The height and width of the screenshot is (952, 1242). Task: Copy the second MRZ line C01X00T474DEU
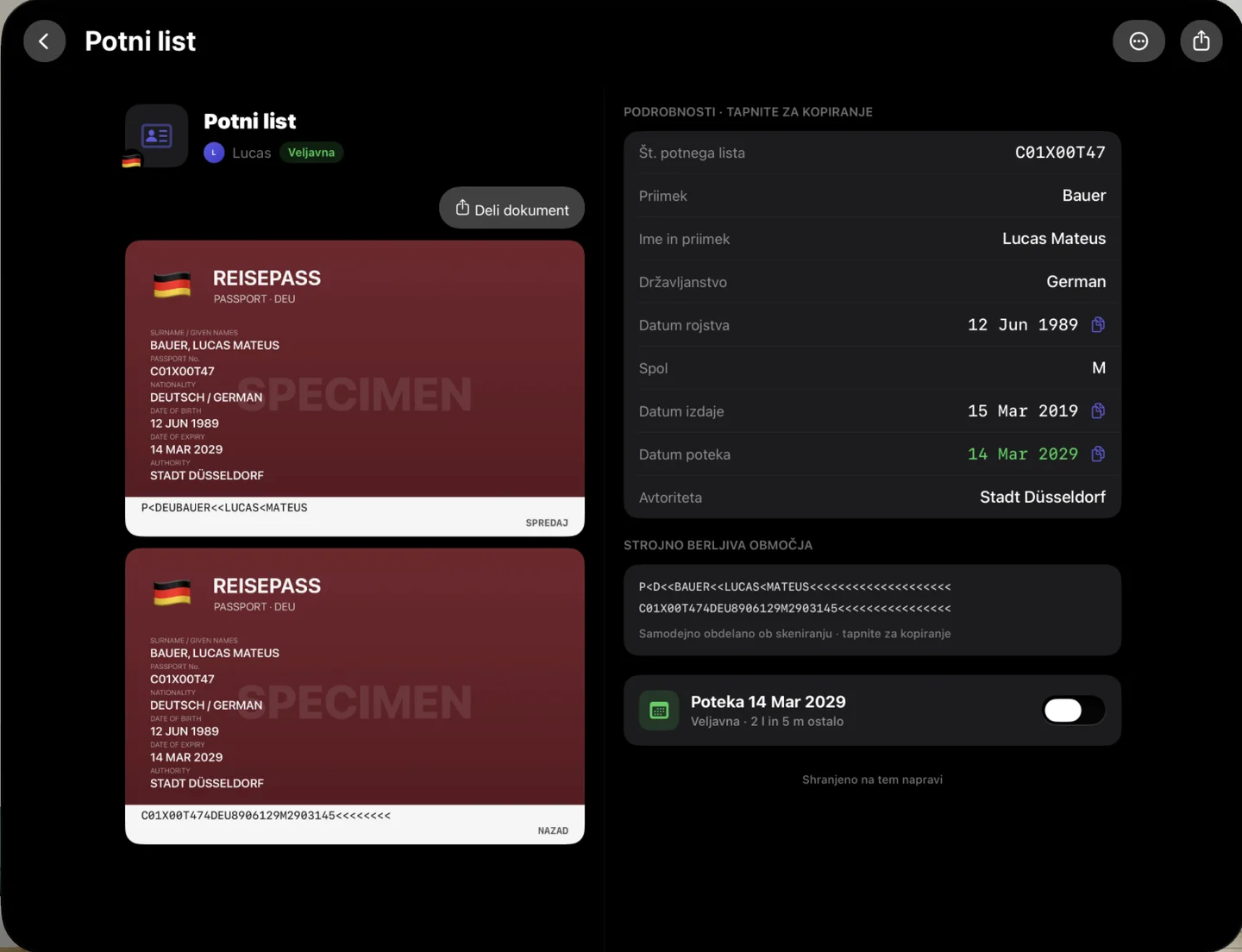794,609
